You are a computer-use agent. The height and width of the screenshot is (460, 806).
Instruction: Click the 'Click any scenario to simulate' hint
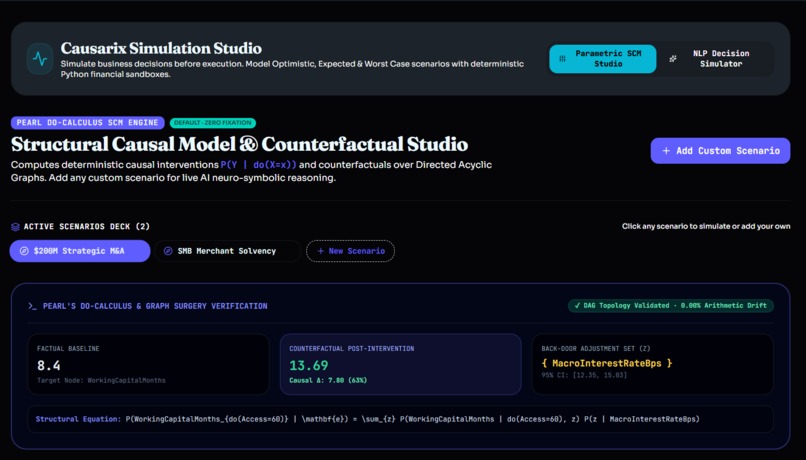pos(706,226)
